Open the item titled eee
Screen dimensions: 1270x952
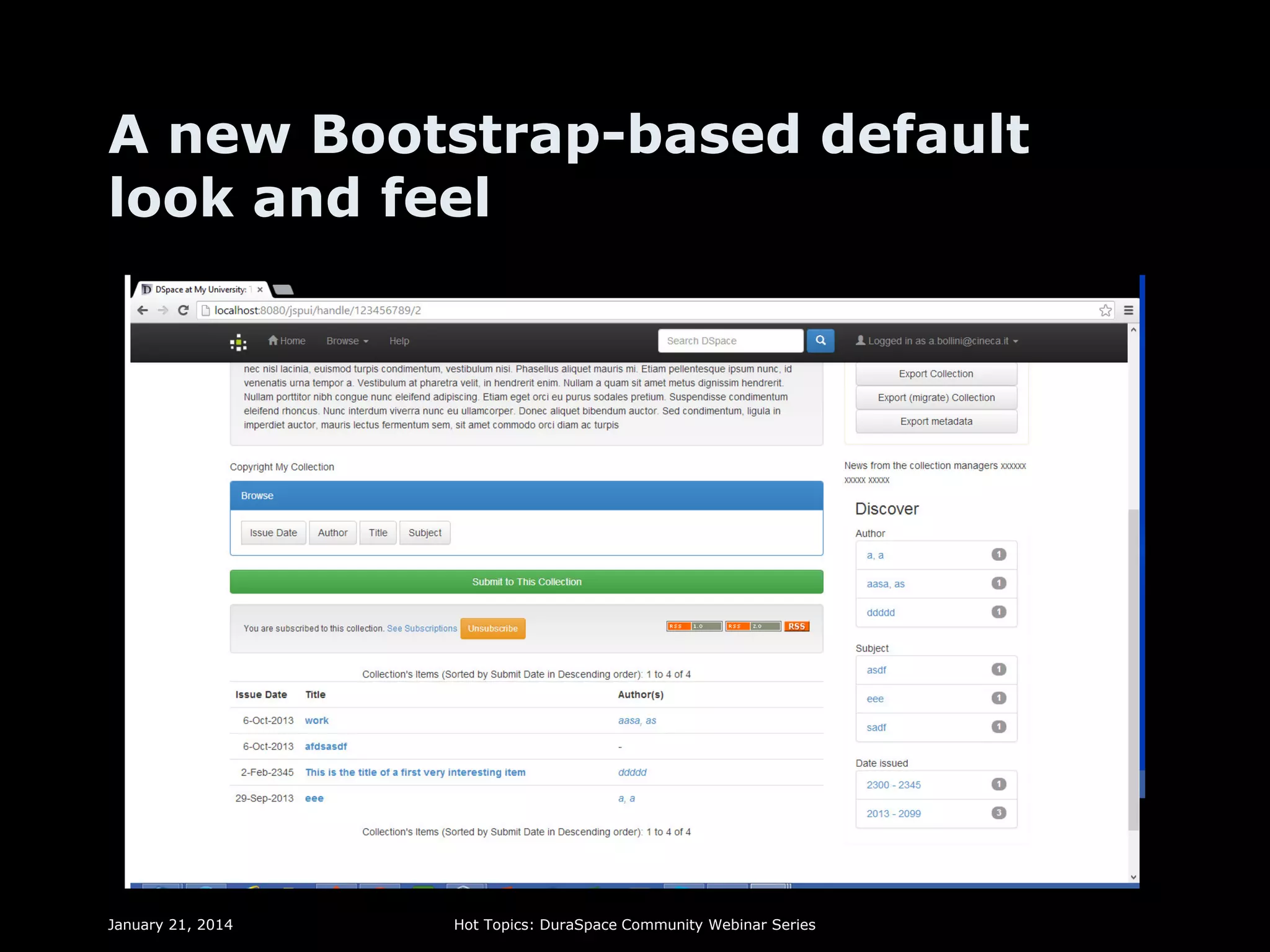tap(314, 798)
